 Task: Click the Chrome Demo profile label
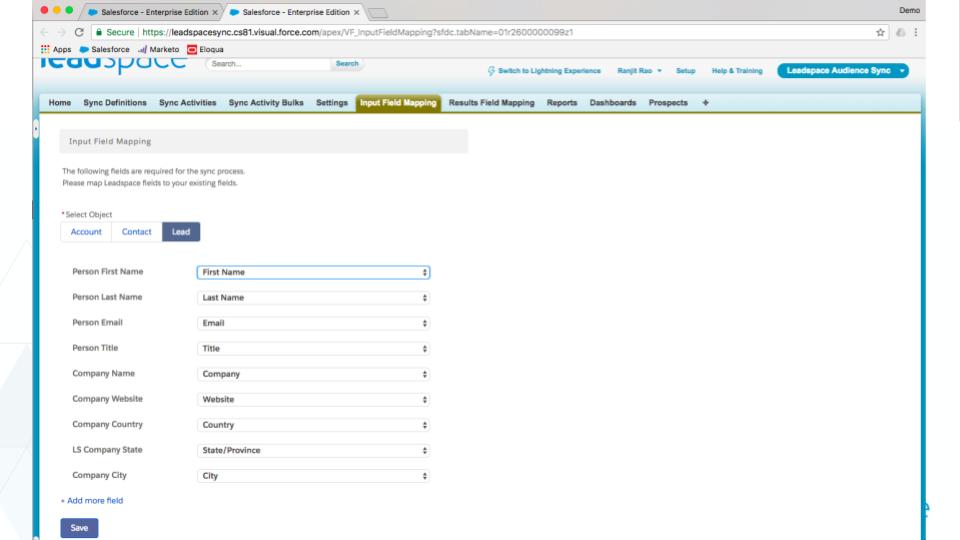[909, 10]
